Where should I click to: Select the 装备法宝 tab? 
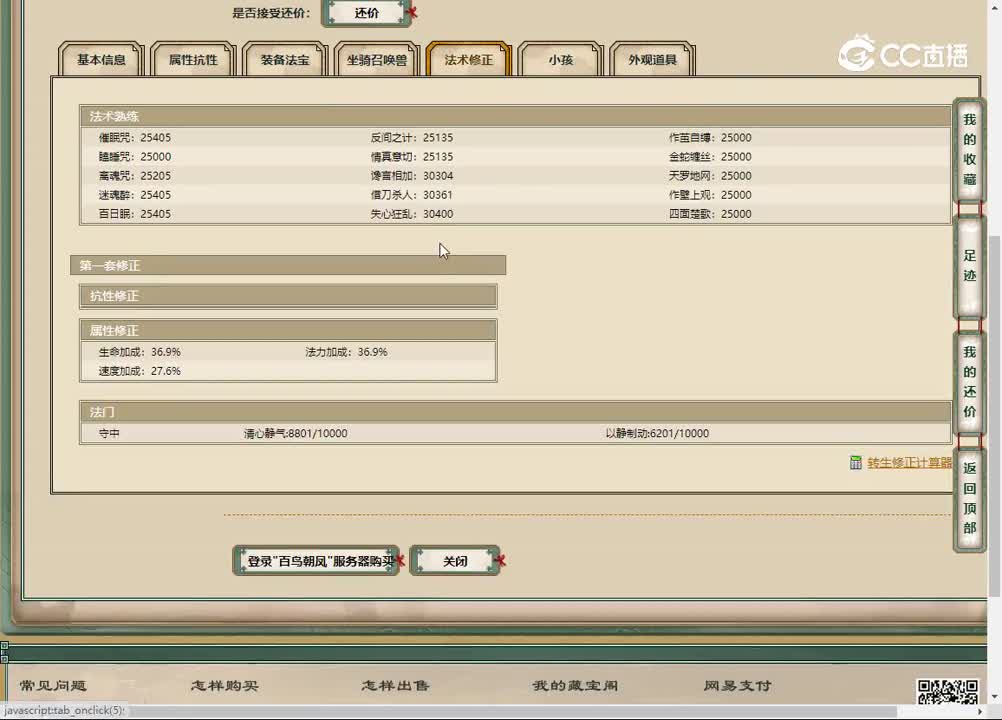pos(285,60)
